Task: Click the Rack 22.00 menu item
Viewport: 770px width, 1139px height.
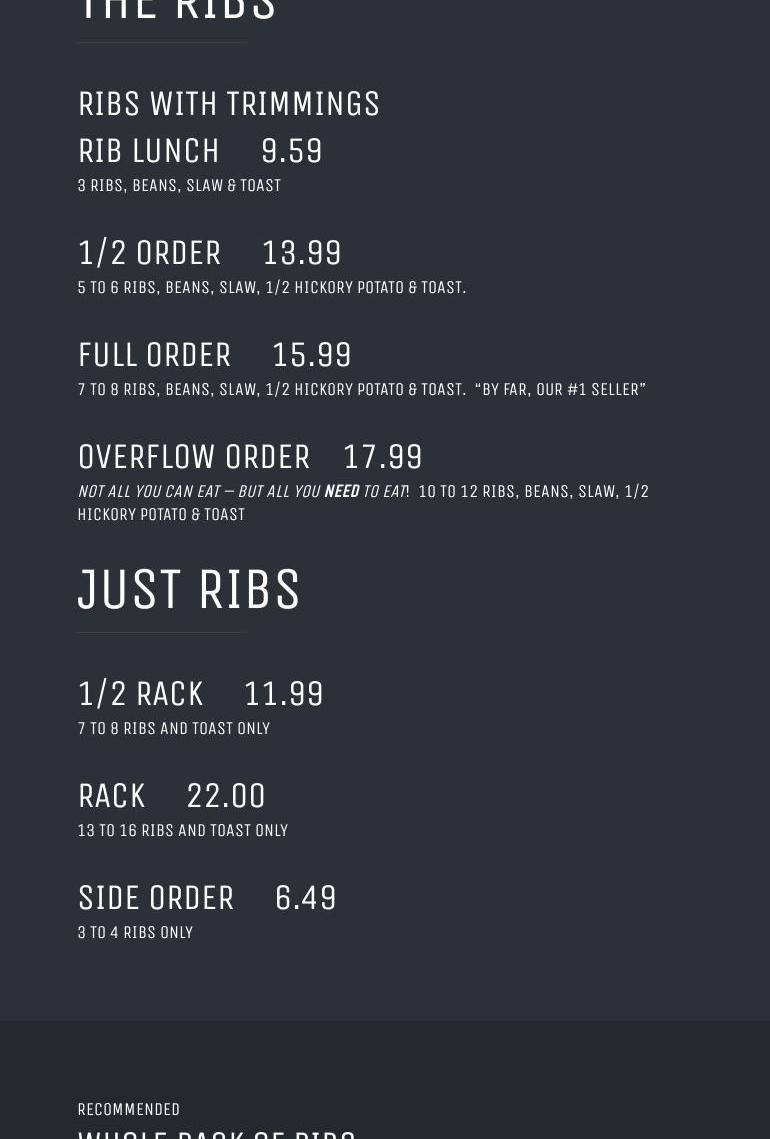Action: point(172,796)
